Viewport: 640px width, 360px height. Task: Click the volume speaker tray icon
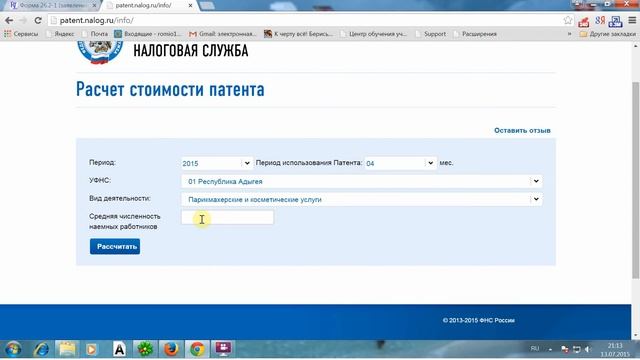[x=588, y=349]
